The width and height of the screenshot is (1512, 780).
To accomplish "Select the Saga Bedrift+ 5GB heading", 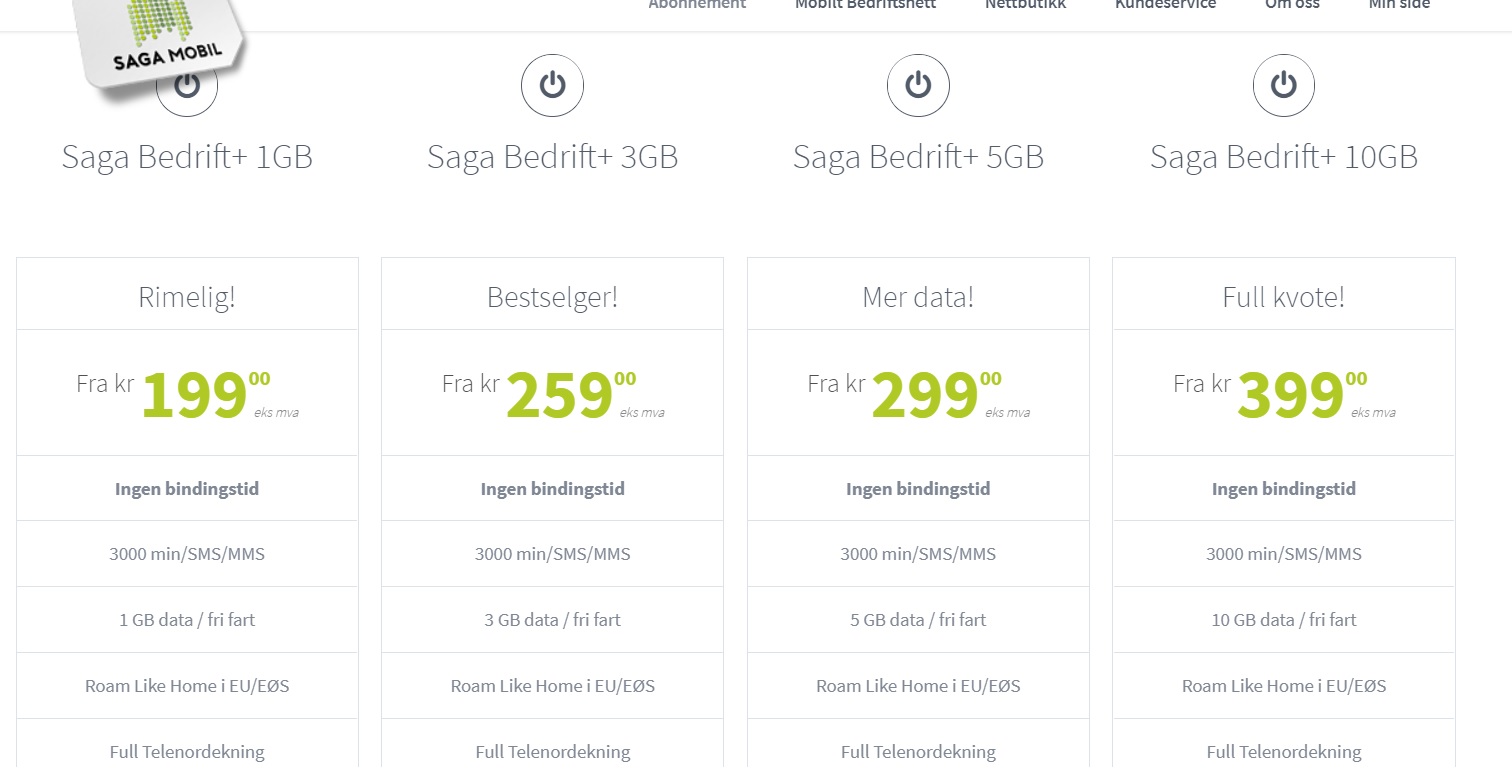I will click(x=918, y=157).
